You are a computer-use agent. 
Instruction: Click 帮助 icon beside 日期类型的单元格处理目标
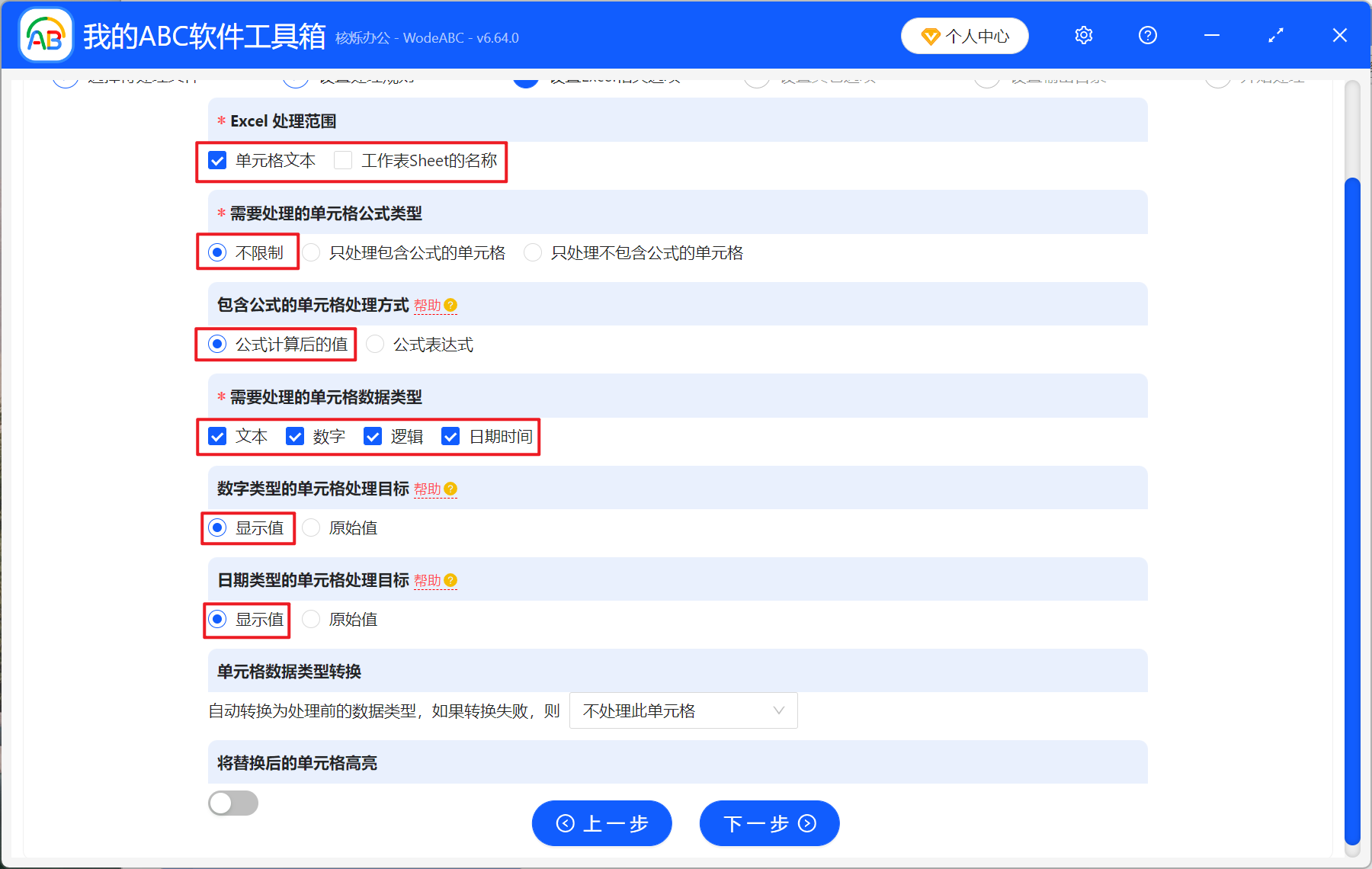click(450, 580)
